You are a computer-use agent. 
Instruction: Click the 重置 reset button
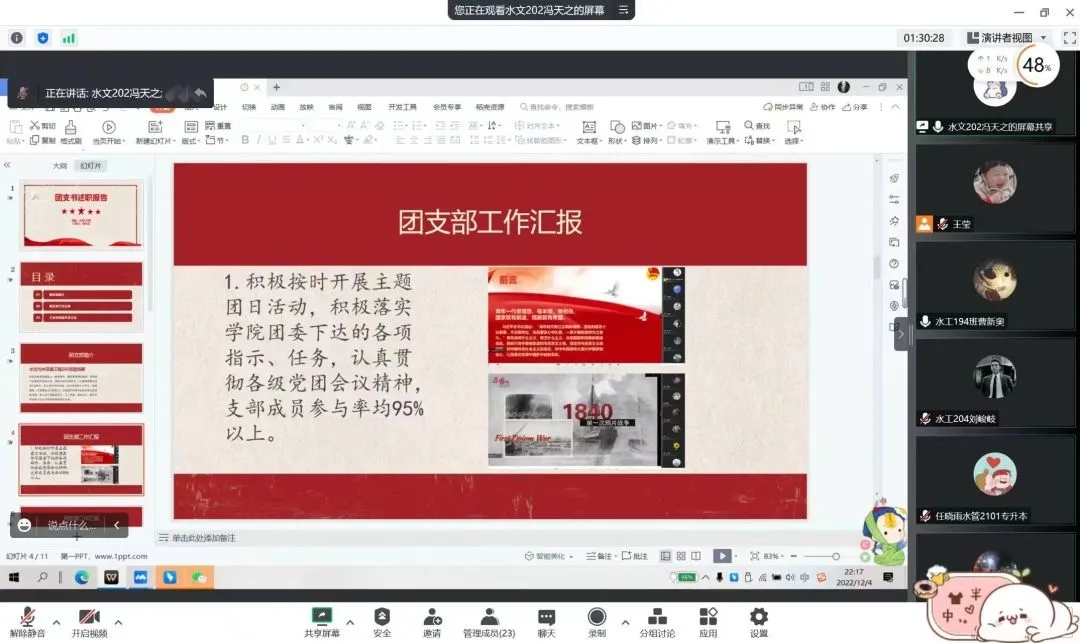[218, 126]
